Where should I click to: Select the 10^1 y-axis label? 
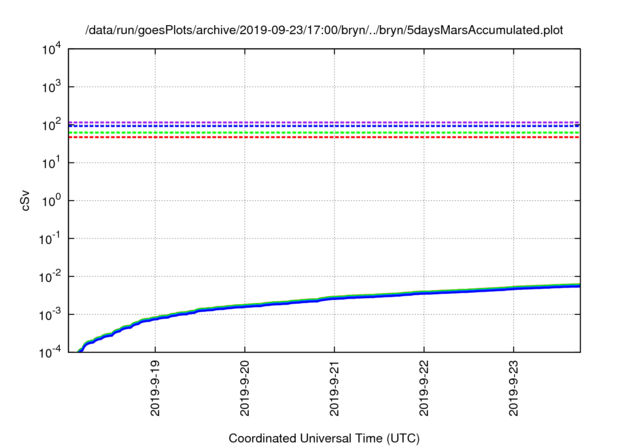pos(51,162)
